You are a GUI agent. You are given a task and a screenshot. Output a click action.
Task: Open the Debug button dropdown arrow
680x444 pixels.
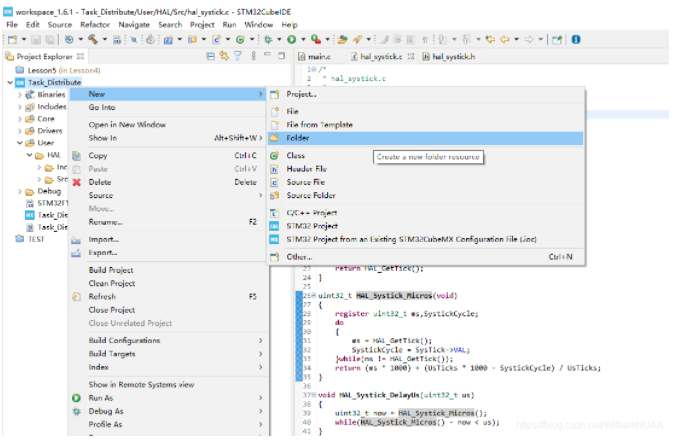click(x=279, y=39)
